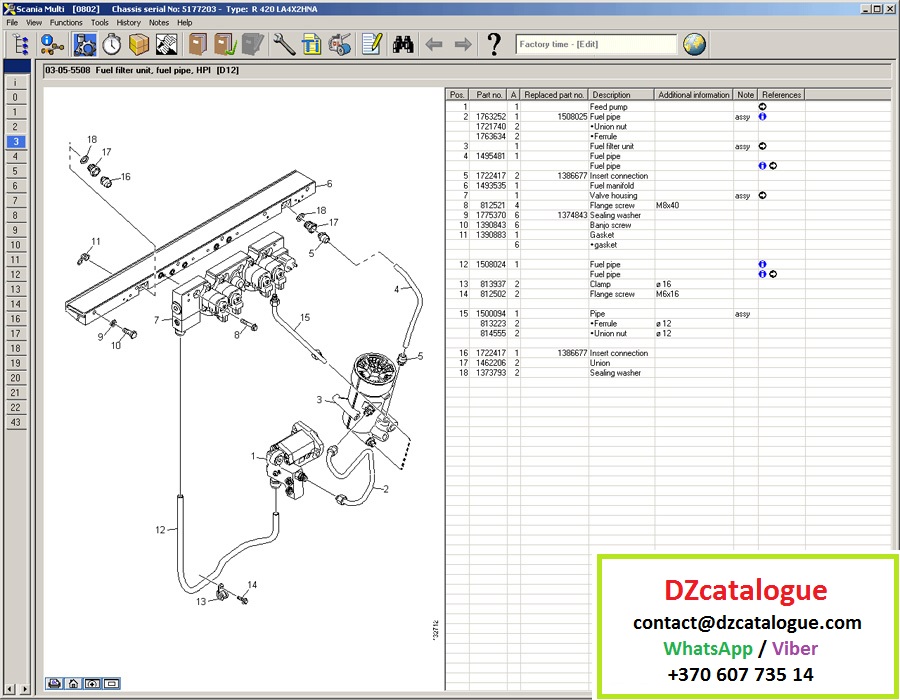Click the blue info icon in Fuel pipe 1763252 row
900x700 pixels.
[762, 116]
